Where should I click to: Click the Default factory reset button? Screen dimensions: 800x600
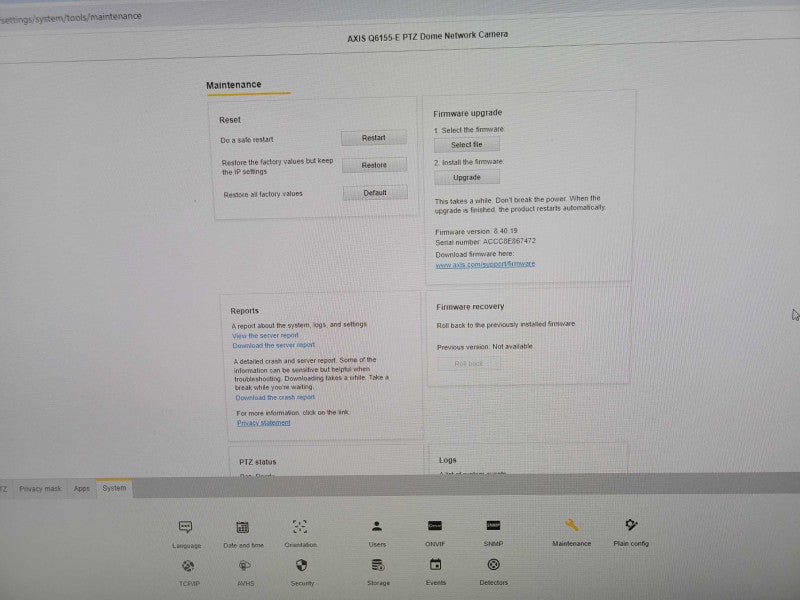pyautogui.click(x=375, y=192)
